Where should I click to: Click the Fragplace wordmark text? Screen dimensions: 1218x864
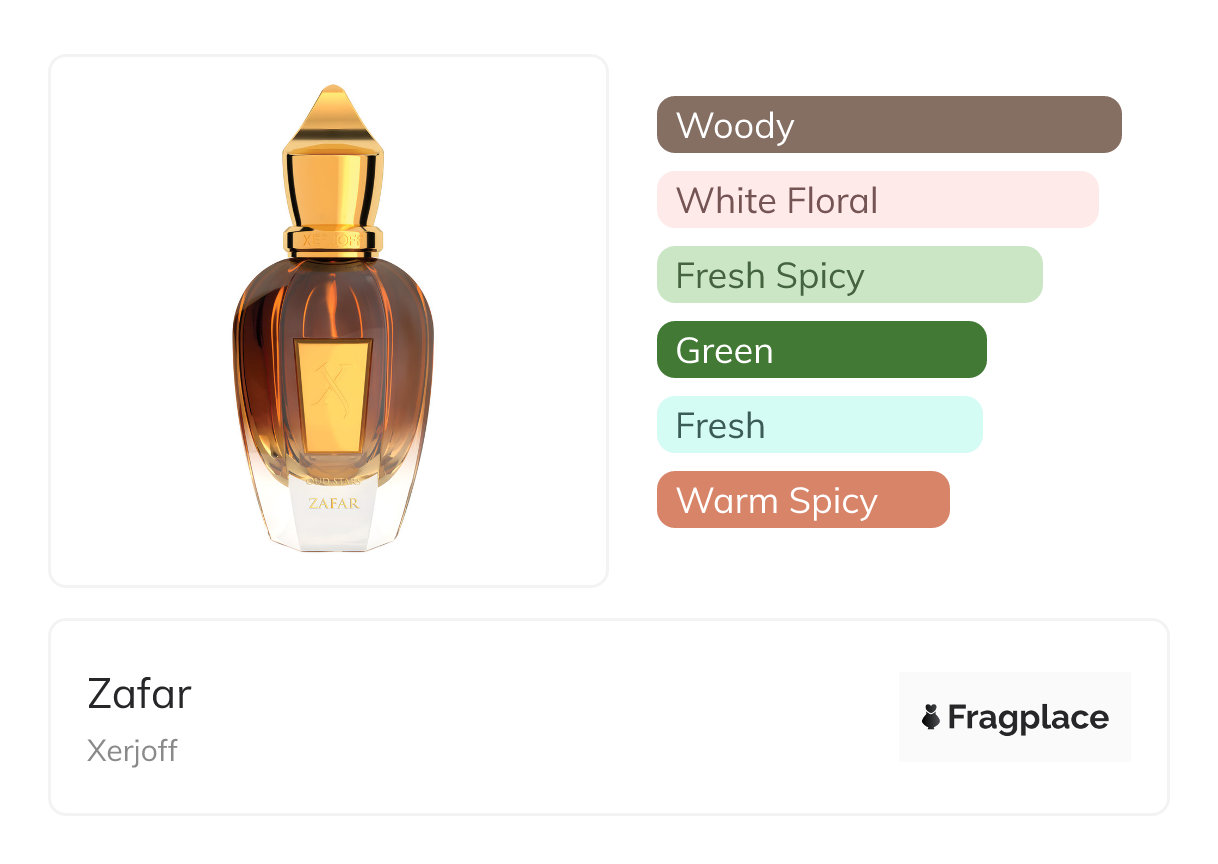pyautogui.click(x=1028, y=717)
